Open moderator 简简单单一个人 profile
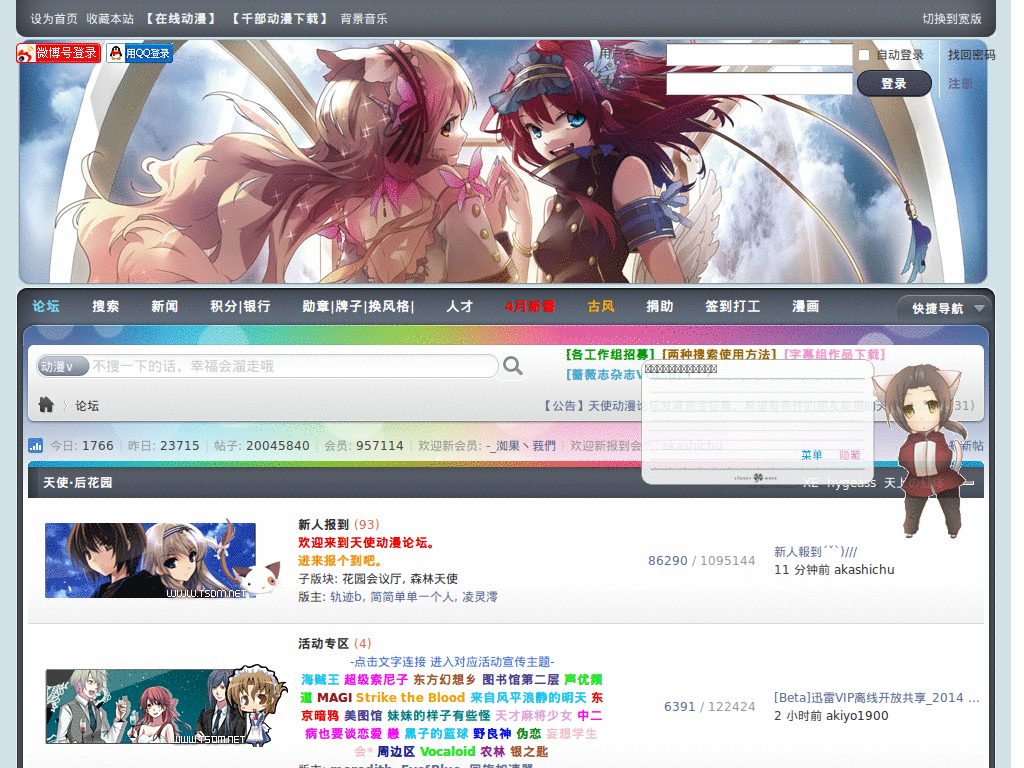This screenshot has height=768, width=1024. [412, 596]
